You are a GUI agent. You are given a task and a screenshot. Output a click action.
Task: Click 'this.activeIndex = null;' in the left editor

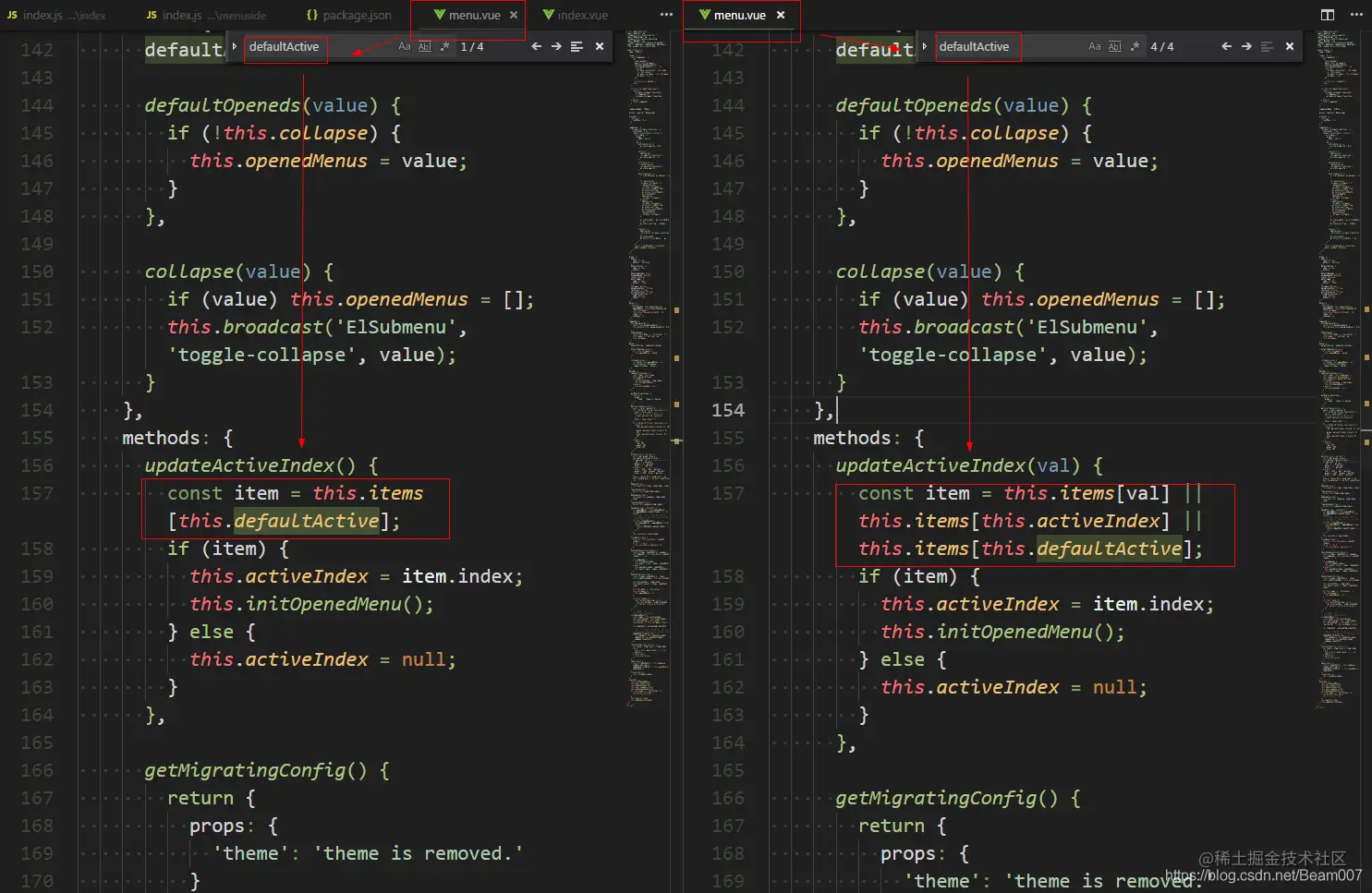(x=322, y=659)
